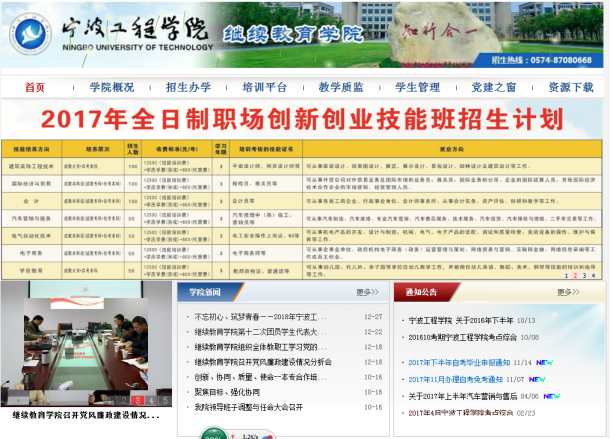Select 招生办学 in the navigation bar
Image resolution: width=611 pixels, height=439 pixels.
click(x=188, y=87)
